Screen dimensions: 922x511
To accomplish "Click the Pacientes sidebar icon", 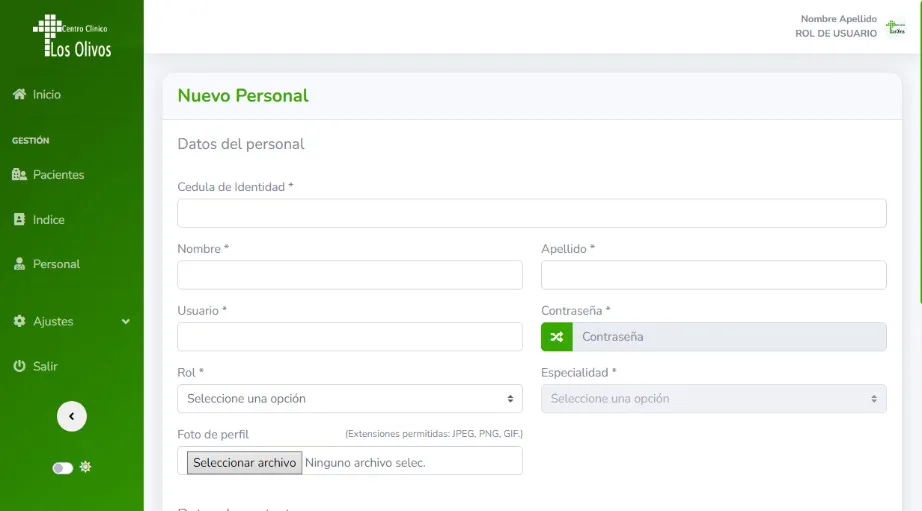I will coord(19,175).
